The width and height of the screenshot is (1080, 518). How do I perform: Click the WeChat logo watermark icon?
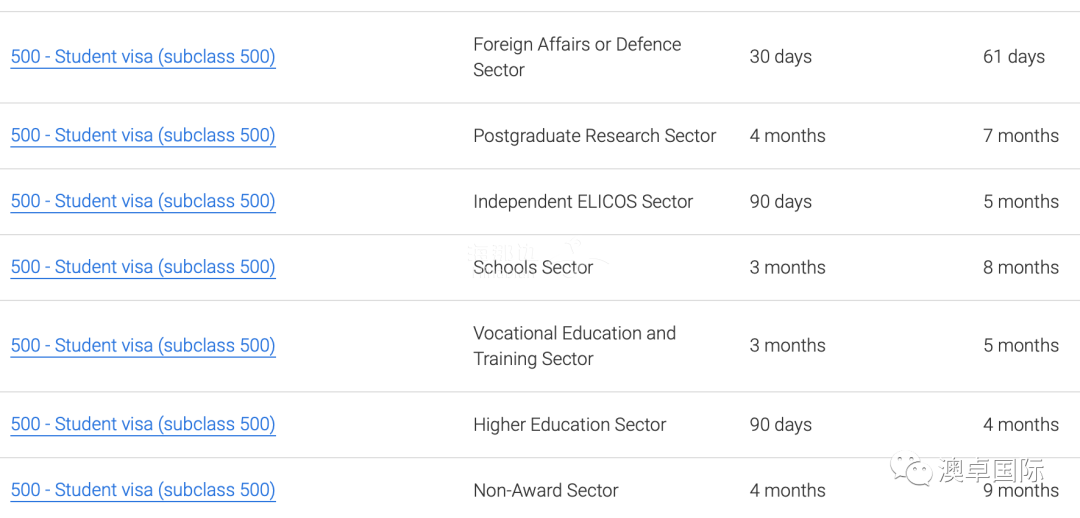pos(911,468)
